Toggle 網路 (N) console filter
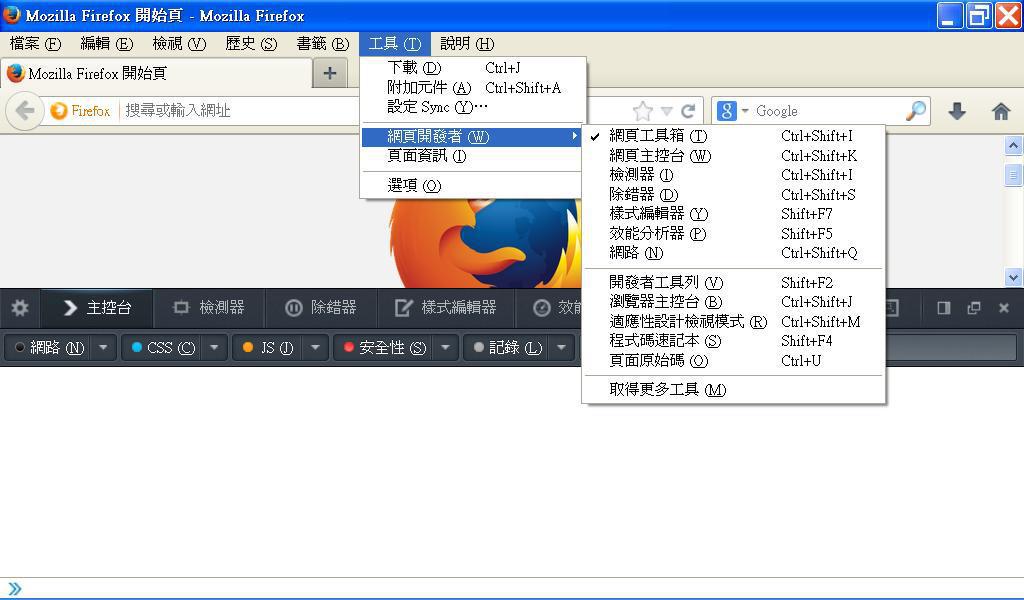1024x600 pixels. click(x=48, y=348)
